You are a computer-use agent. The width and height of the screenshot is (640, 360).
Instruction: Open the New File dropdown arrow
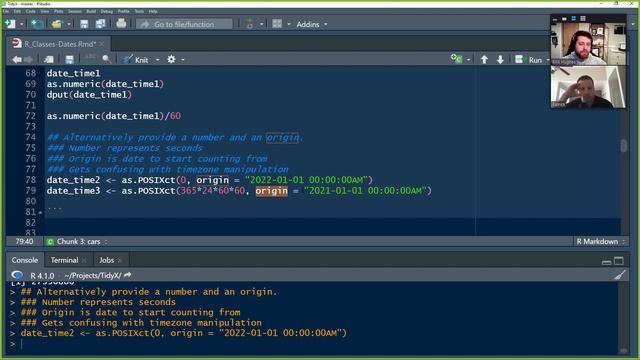21,24
